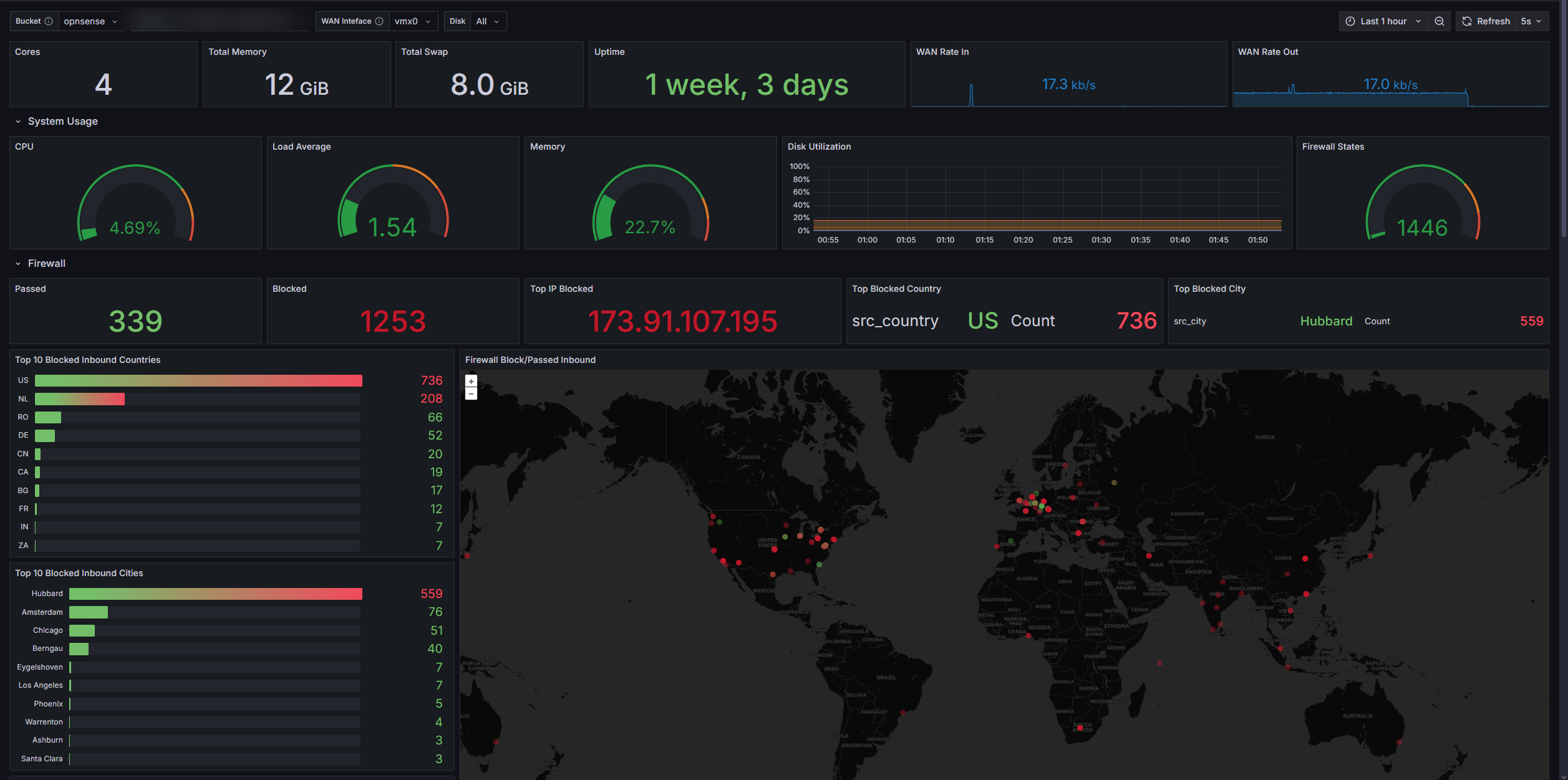Collapse the System Usage row
1568x780 pixels.
56,122
